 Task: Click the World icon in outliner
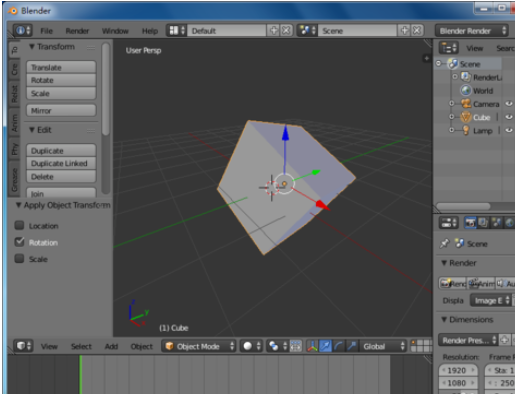[466, 90]
